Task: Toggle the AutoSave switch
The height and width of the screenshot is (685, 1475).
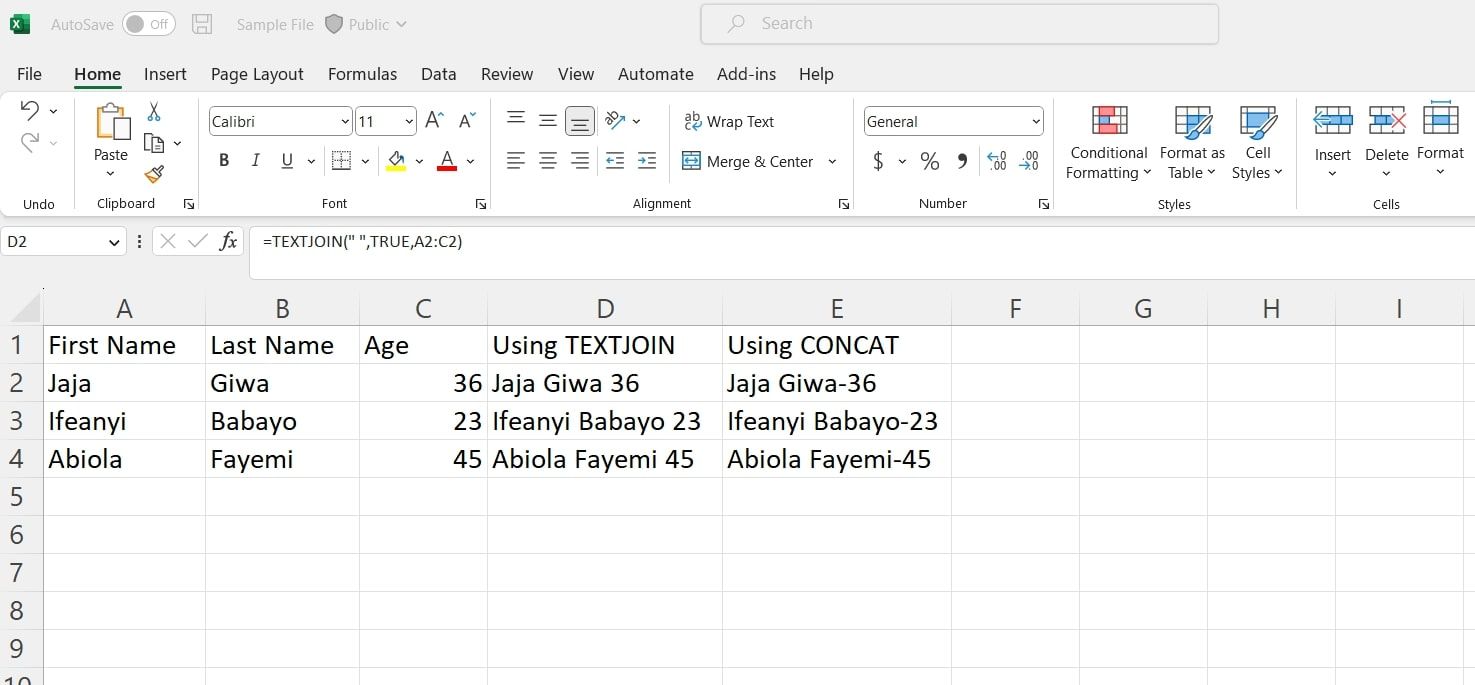Action: [x=149, y=24]
